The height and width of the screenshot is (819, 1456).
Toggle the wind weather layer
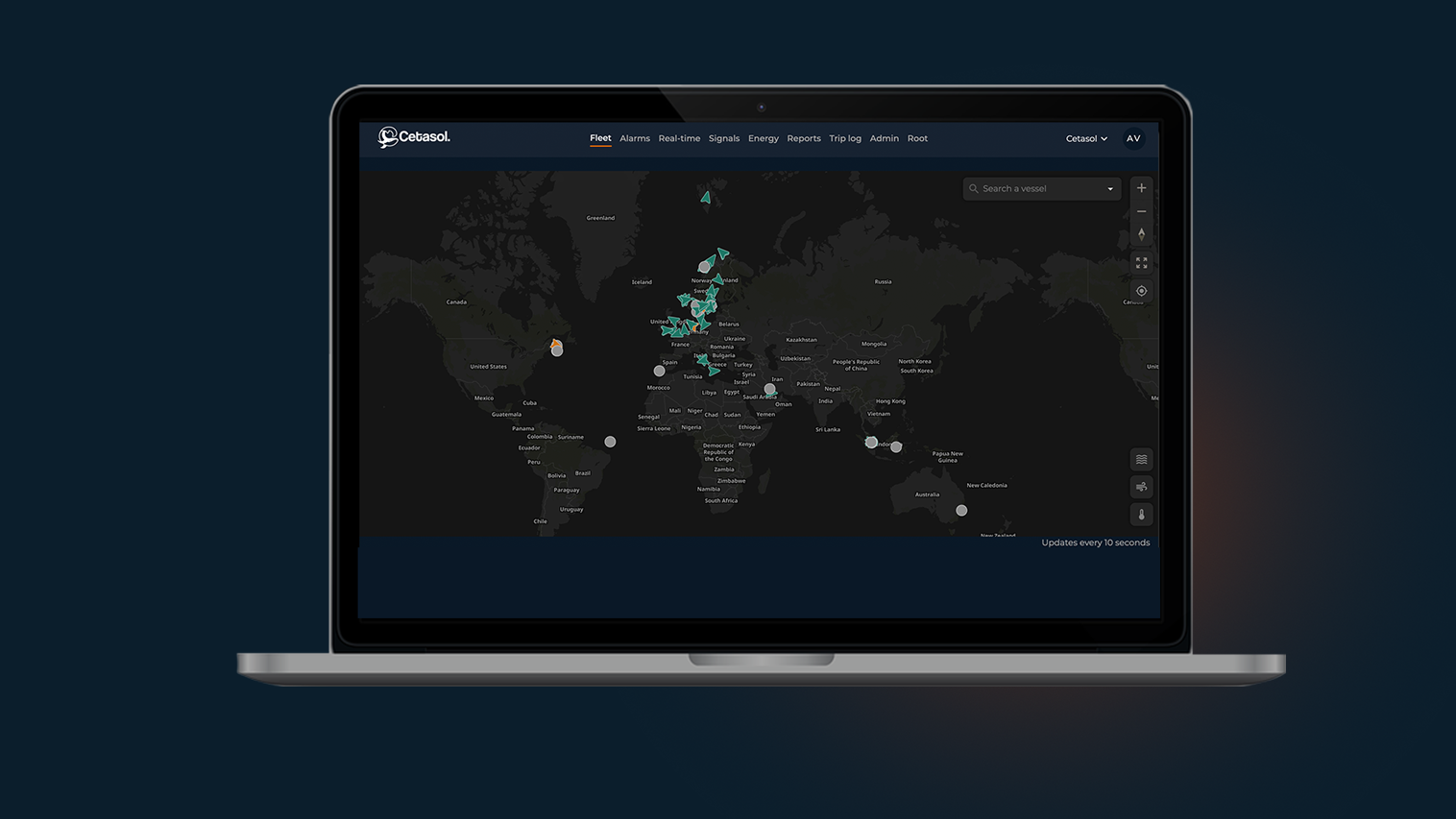coord(1141,487)
